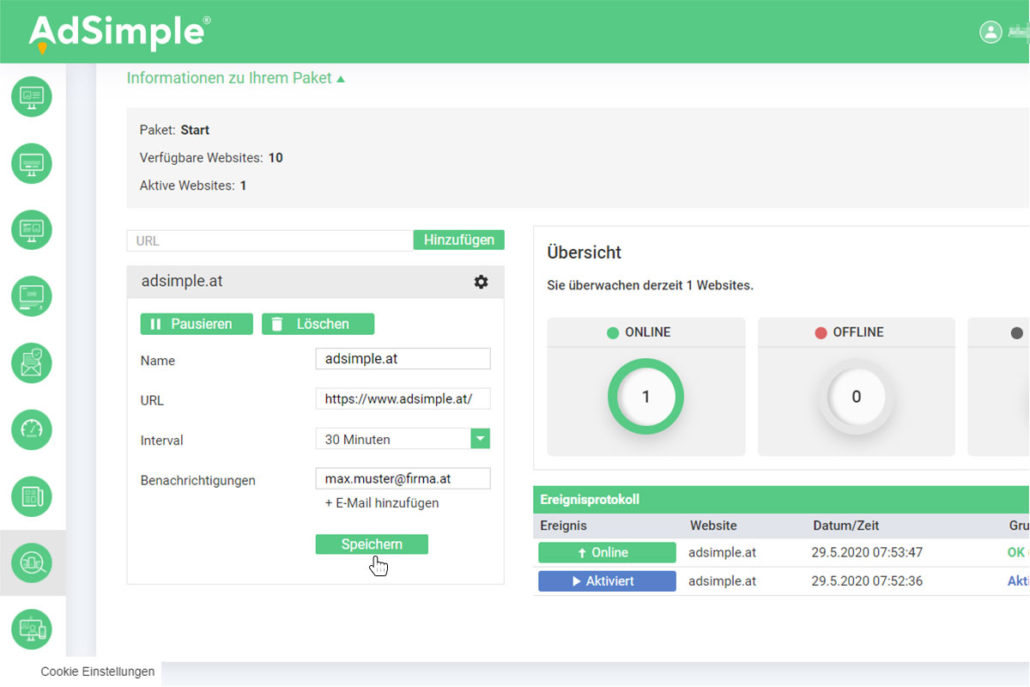Open settings gear for adsimple.at
The width and height of the screenshot is (1030, 687).
481,282
